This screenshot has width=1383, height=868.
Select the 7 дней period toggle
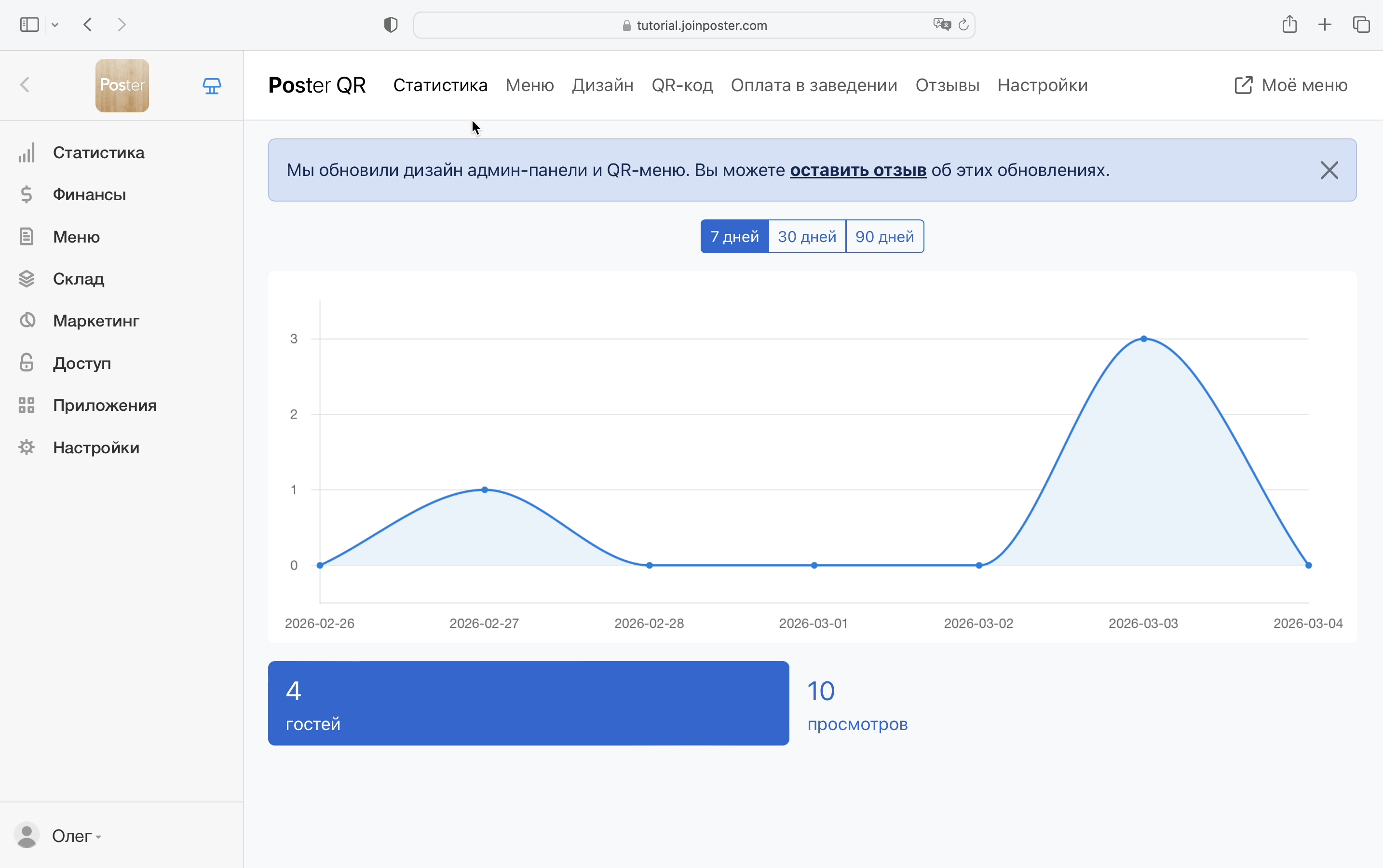click(734, 236)
